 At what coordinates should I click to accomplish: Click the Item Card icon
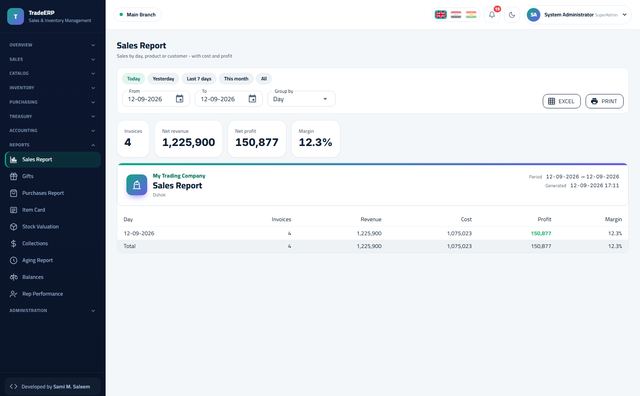pos(13,210)
